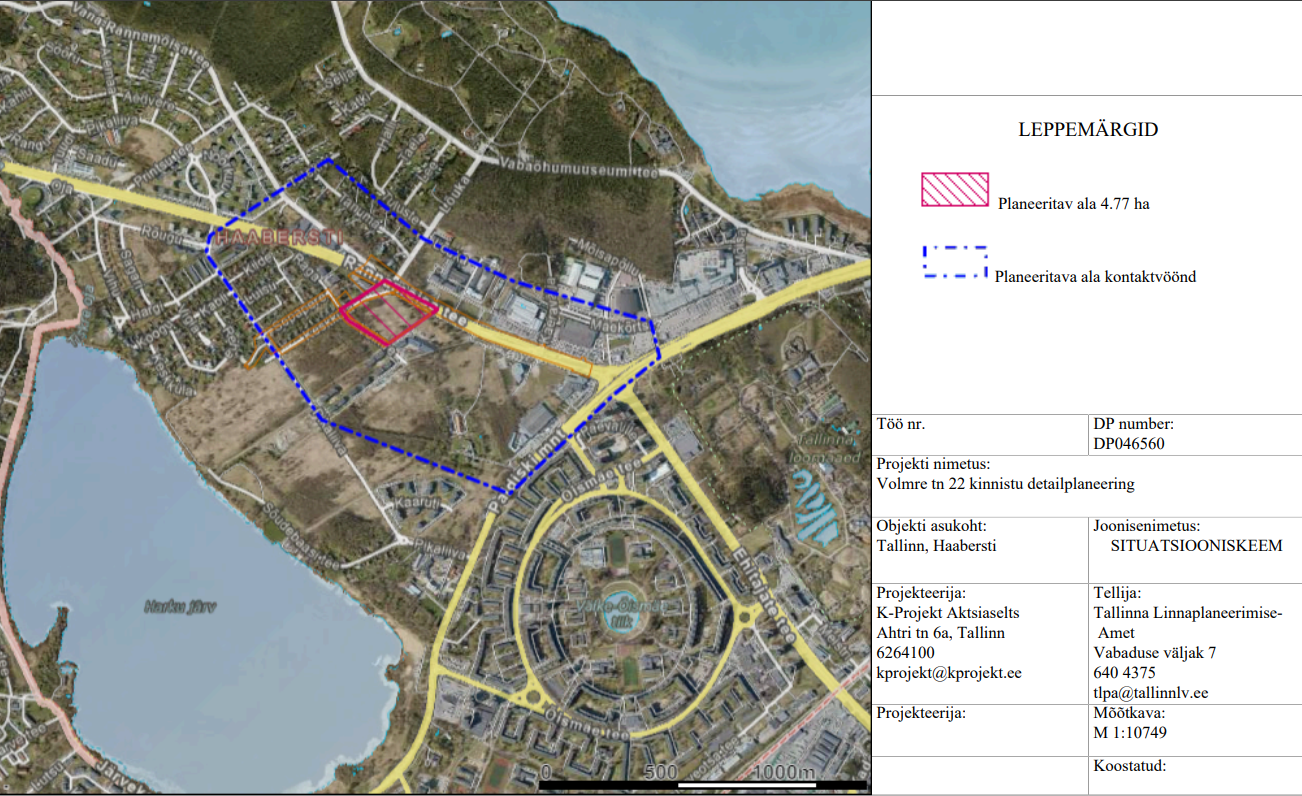This screenshot has height=796, width=1302.
Task: Select the phone number 6264100
Action: (905, 653)
